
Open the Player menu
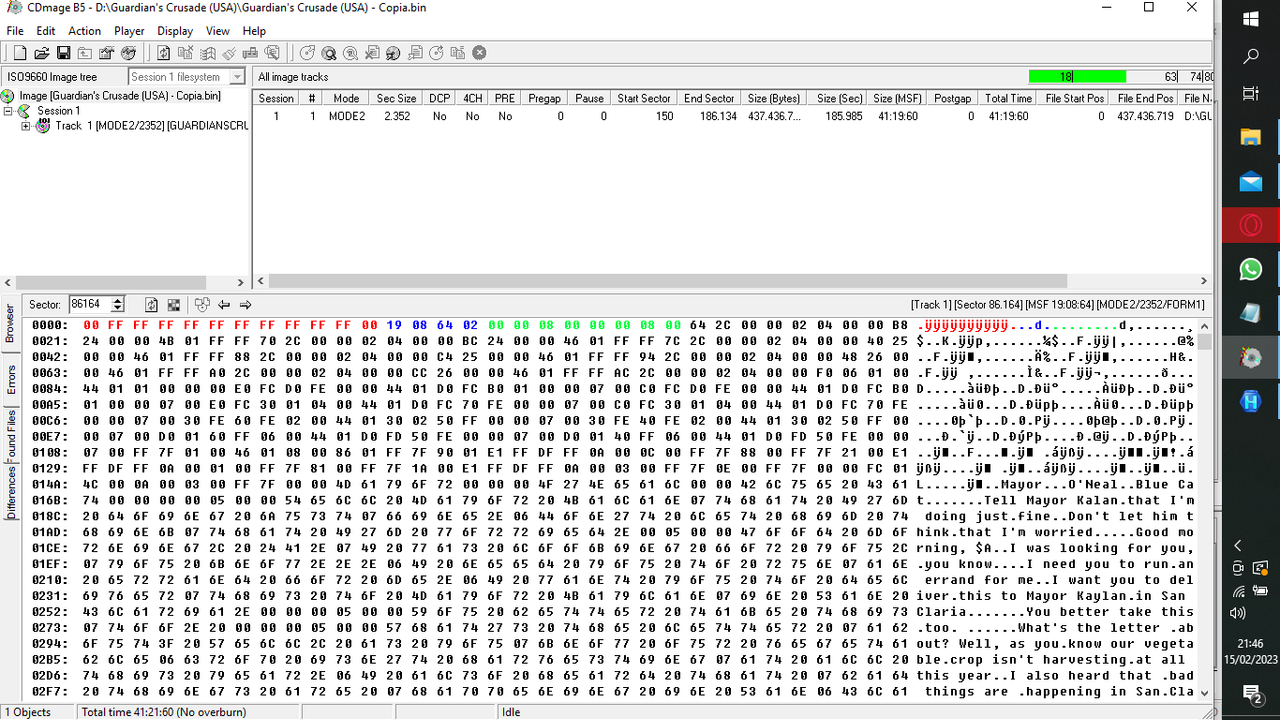pyautogui.click(x=129, y=31)
